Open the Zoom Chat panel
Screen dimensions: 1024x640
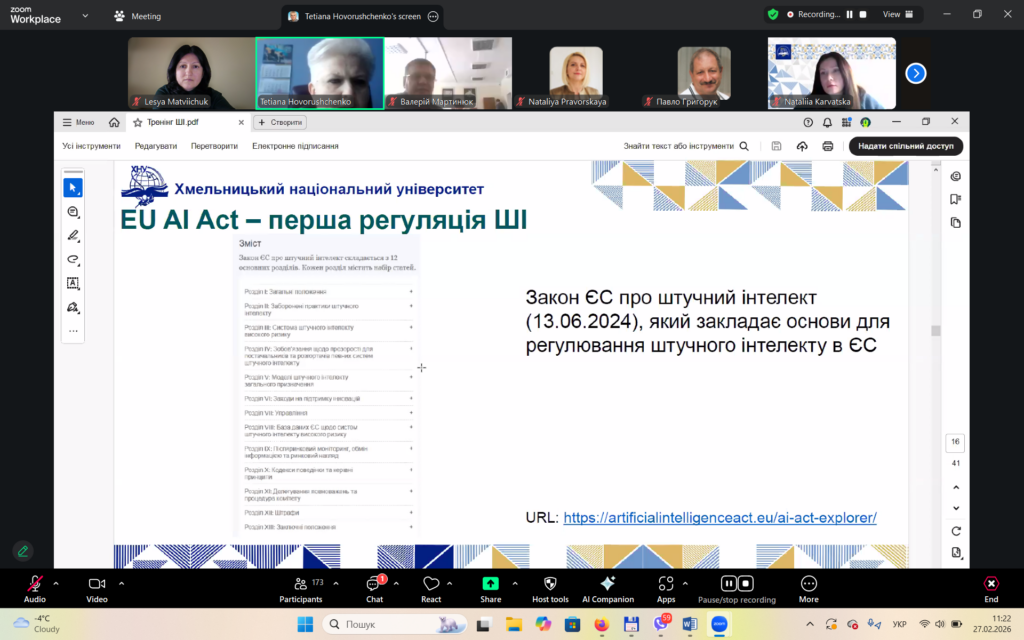(374, 587)
